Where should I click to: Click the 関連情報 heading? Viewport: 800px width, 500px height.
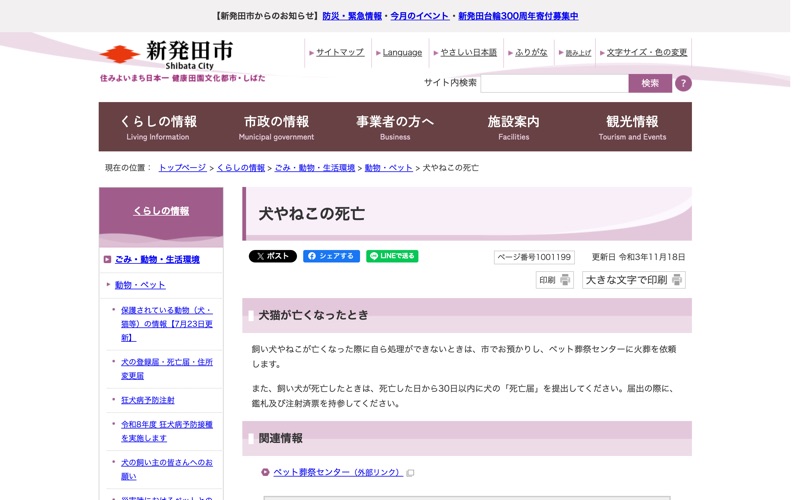pyautogui.click(x=281, y=438)
